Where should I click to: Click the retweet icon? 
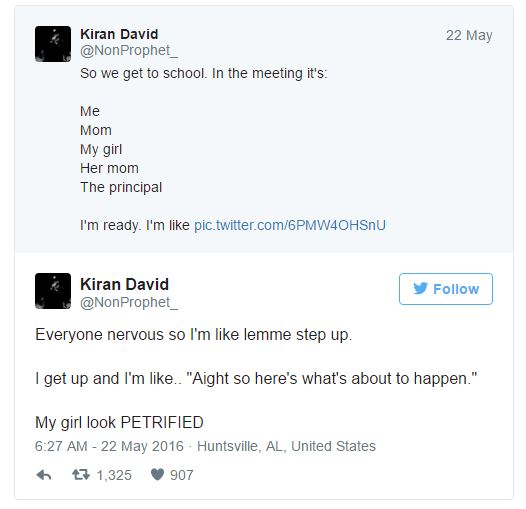(81, 474)
